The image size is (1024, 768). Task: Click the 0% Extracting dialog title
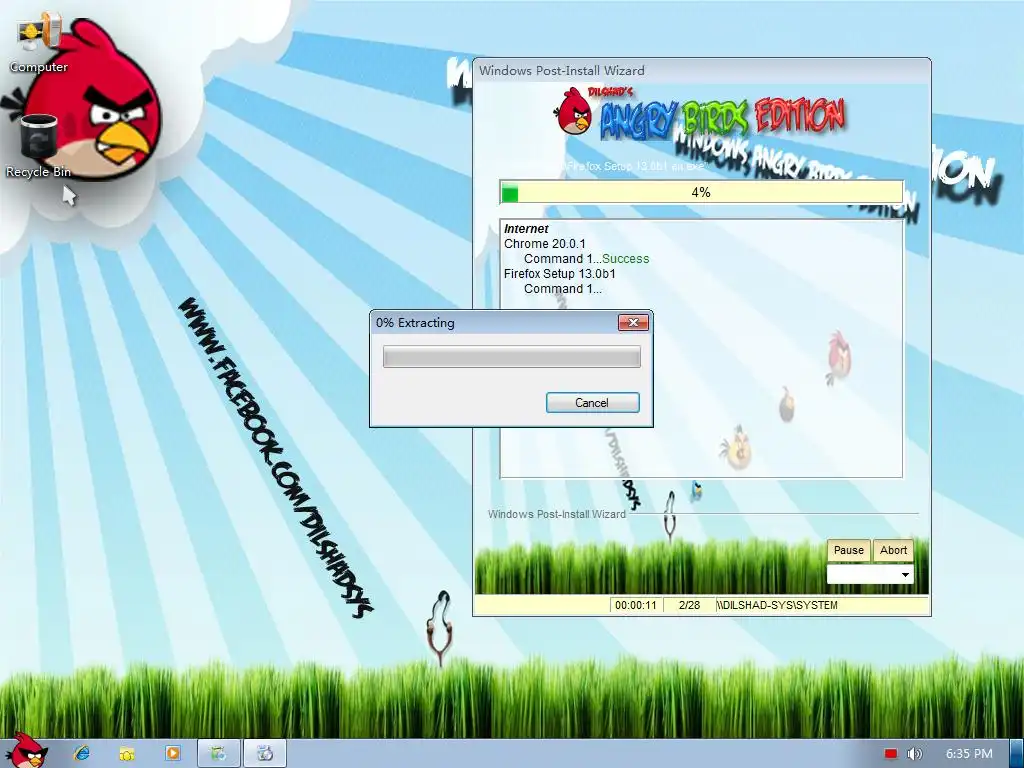(x=415, y=323)
